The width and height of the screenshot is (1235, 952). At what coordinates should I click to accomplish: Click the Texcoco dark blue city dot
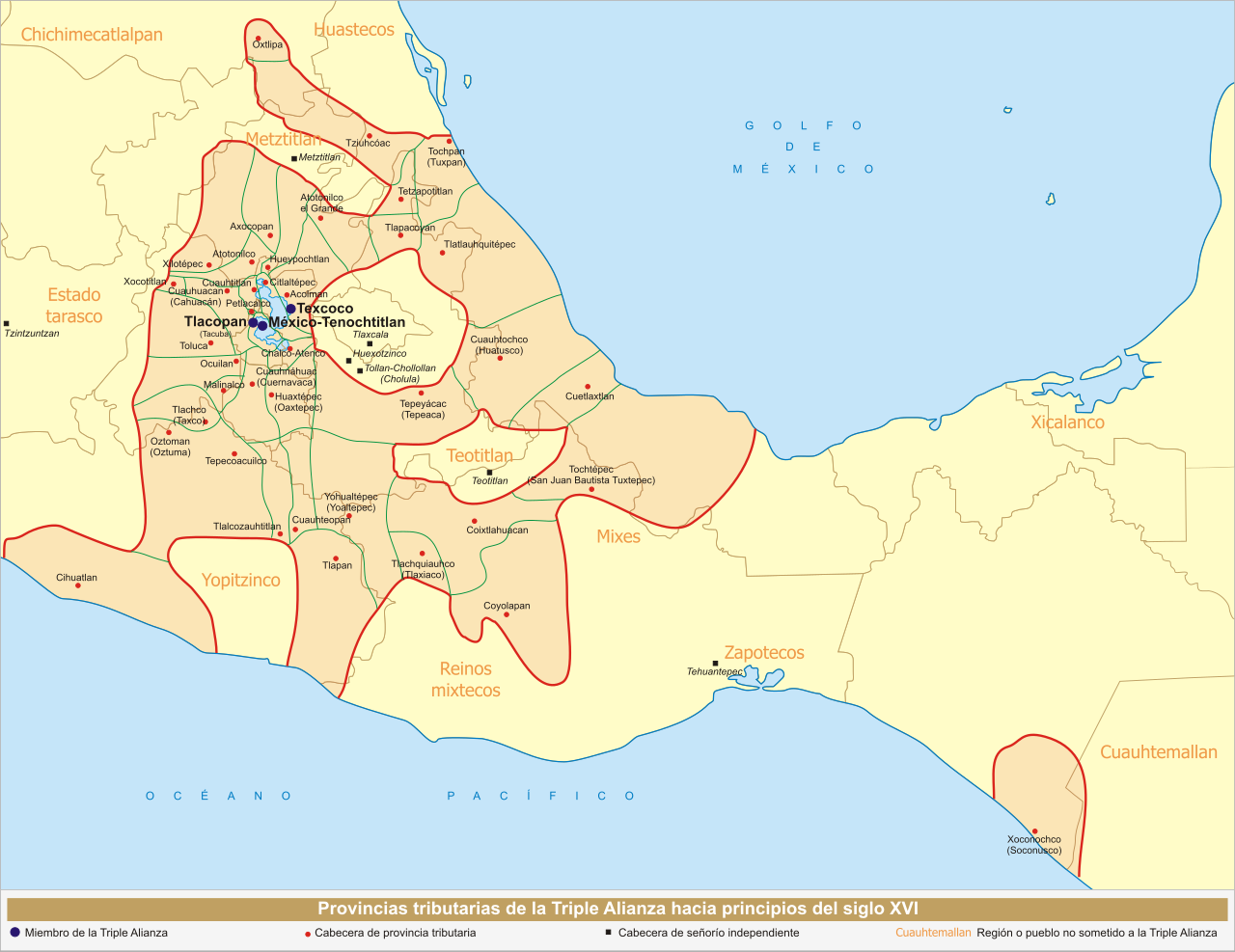tap(290, 309)
